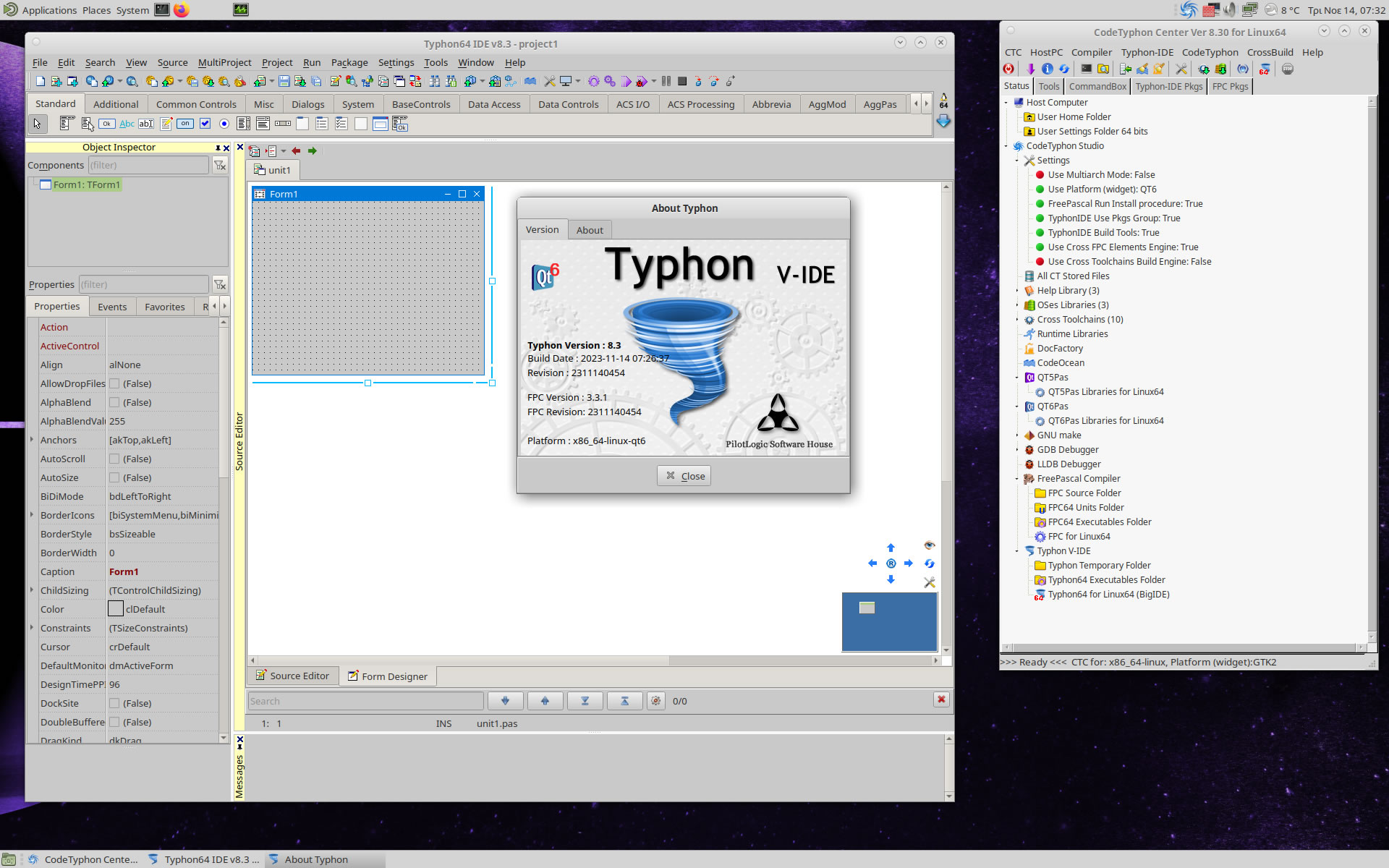This screenshot has width=1389, height=868.
Task: Switch to CodeTyphon Center taskbar item
Action: (x=82, y=859)
